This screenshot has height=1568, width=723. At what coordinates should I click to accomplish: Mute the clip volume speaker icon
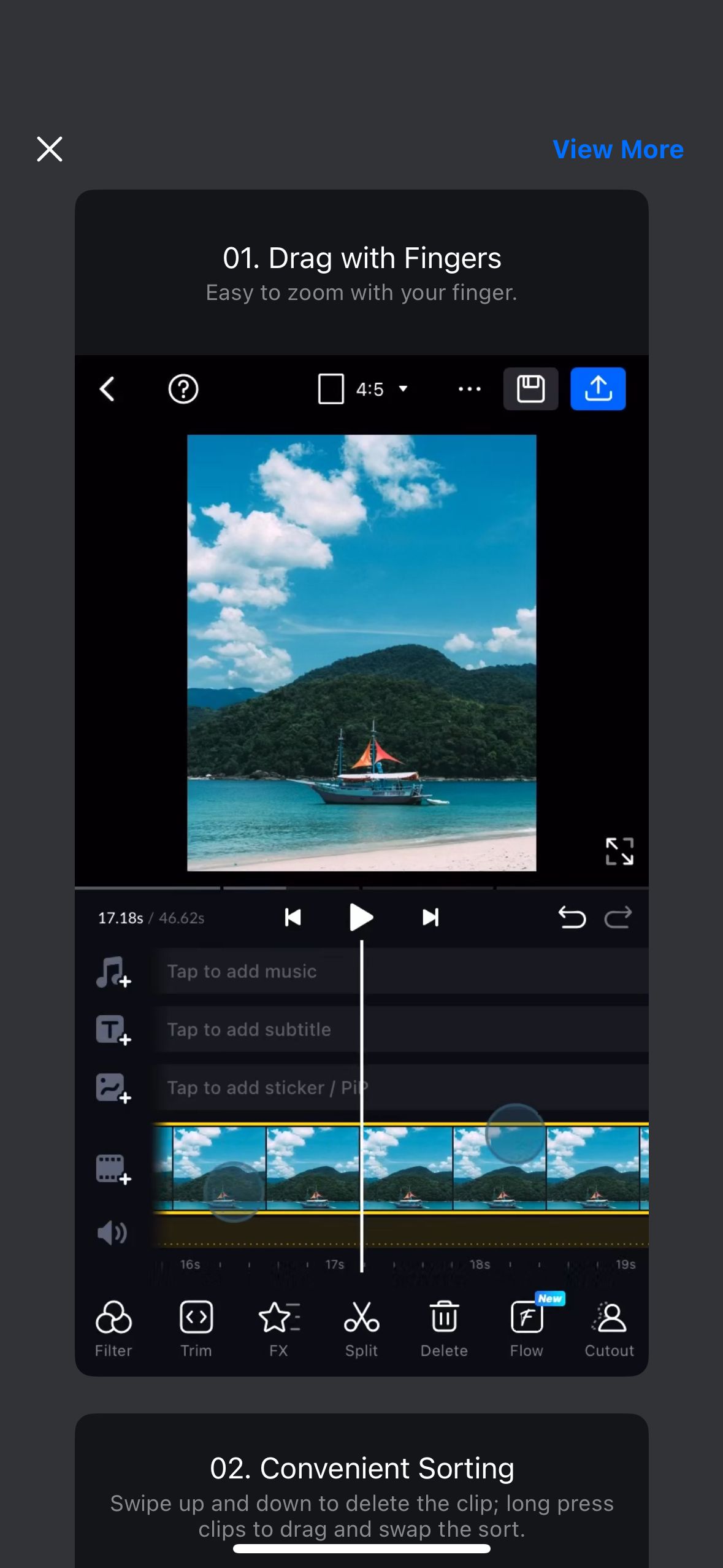click(x=112, y=1232)
